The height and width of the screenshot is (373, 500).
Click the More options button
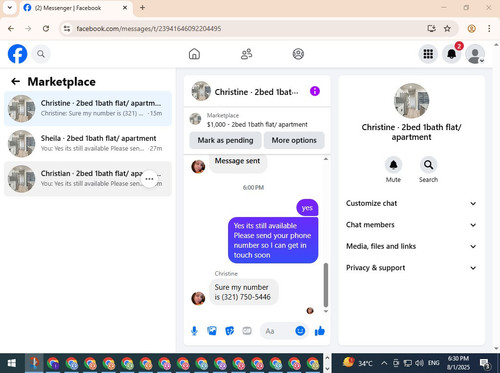(294, 140)
